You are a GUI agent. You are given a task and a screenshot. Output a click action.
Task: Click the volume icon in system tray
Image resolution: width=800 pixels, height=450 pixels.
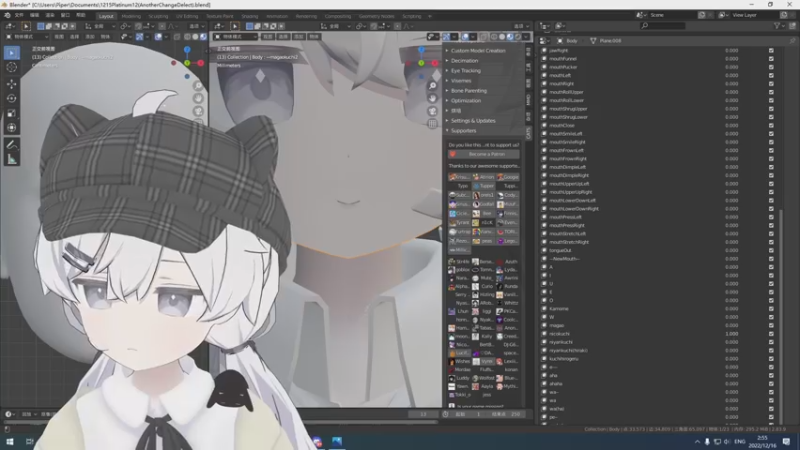point(727,441)
